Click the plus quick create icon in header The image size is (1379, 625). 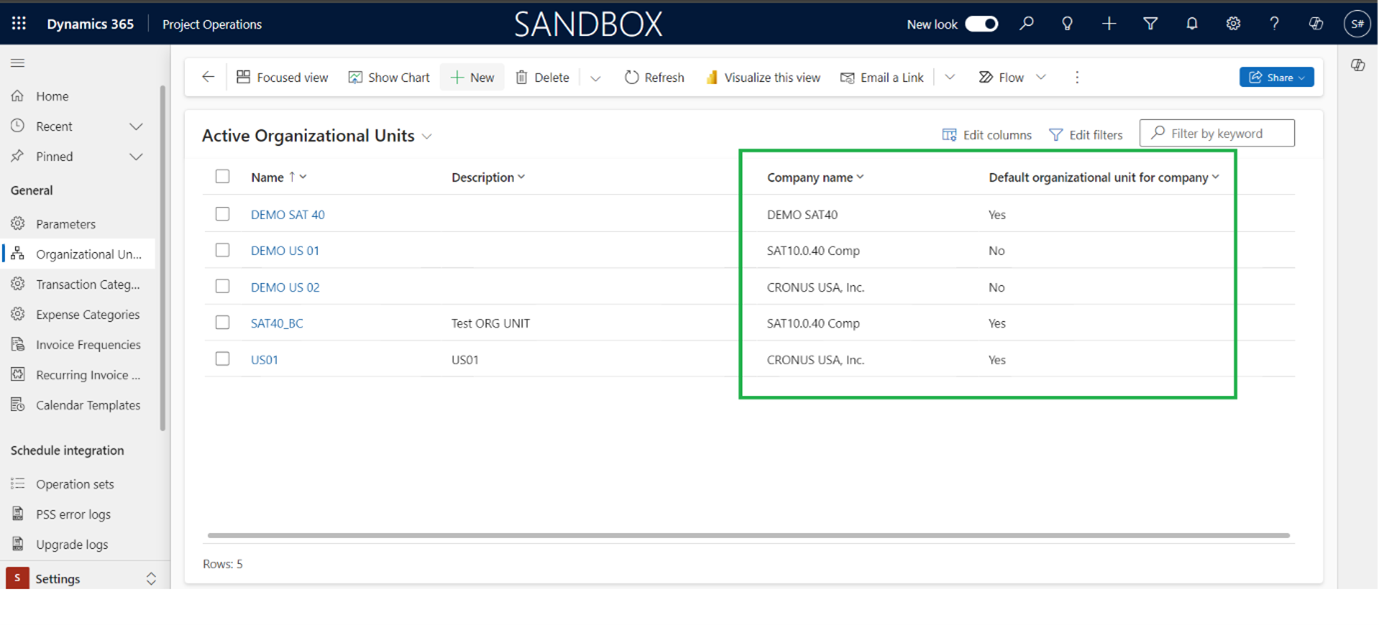click(x=1109, y=24)
